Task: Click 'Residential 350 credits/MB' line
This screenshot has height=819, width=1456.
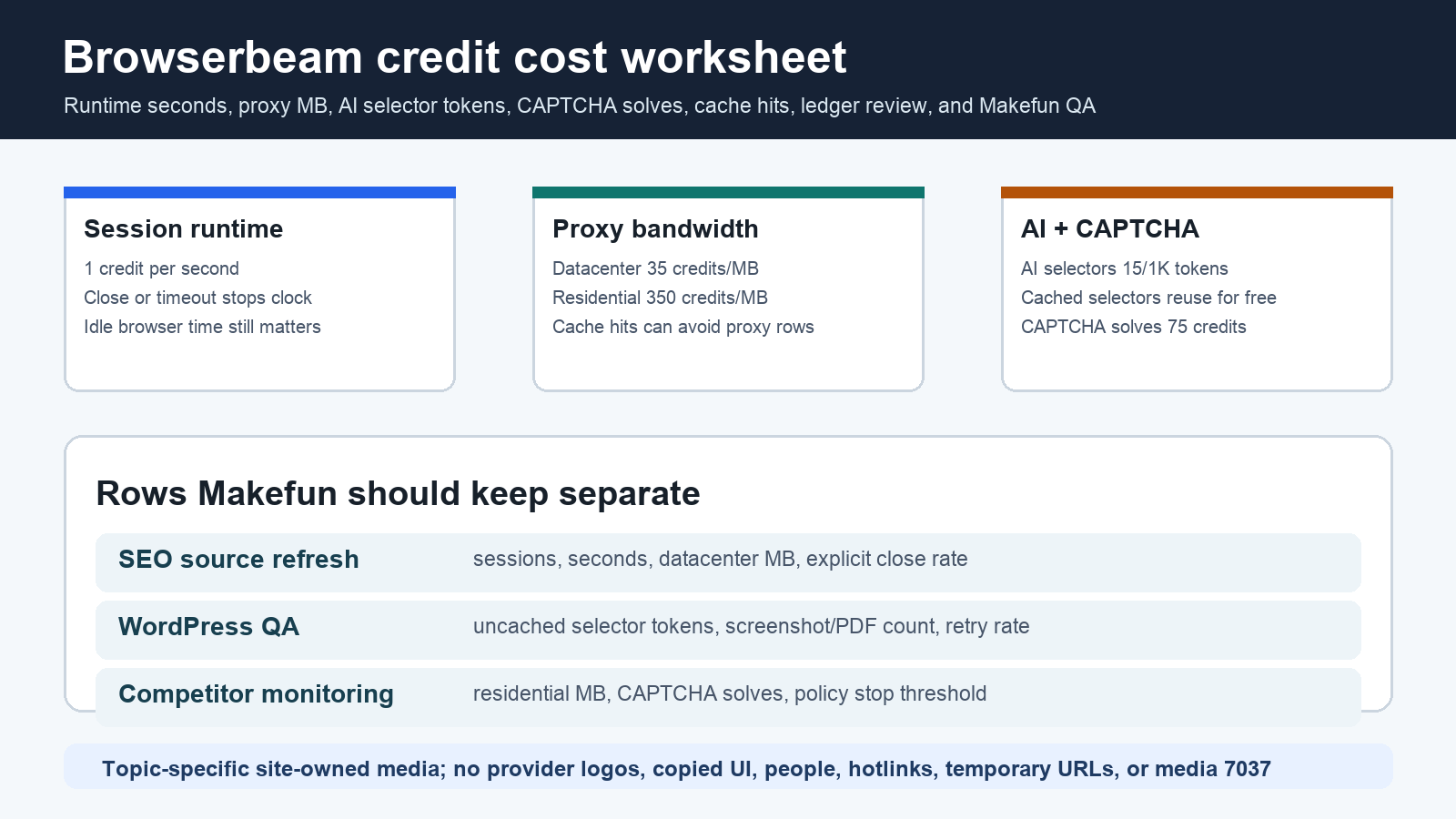Action: (660, 298)
